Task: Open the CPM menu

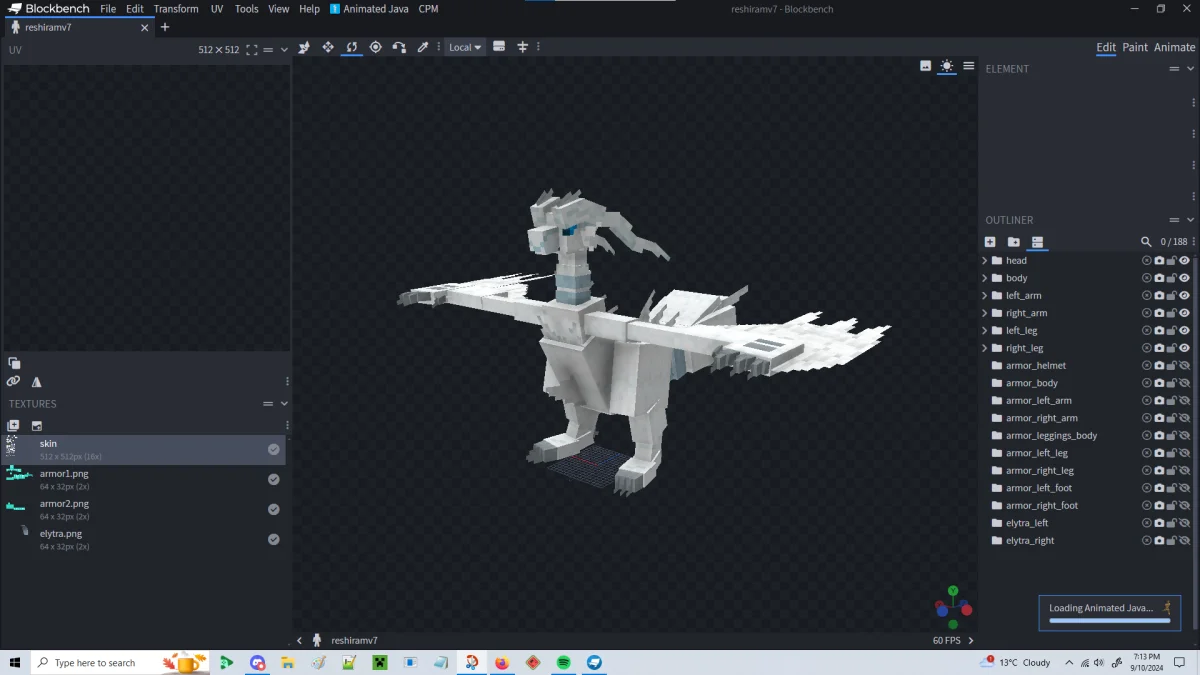Action: (428, 9)
